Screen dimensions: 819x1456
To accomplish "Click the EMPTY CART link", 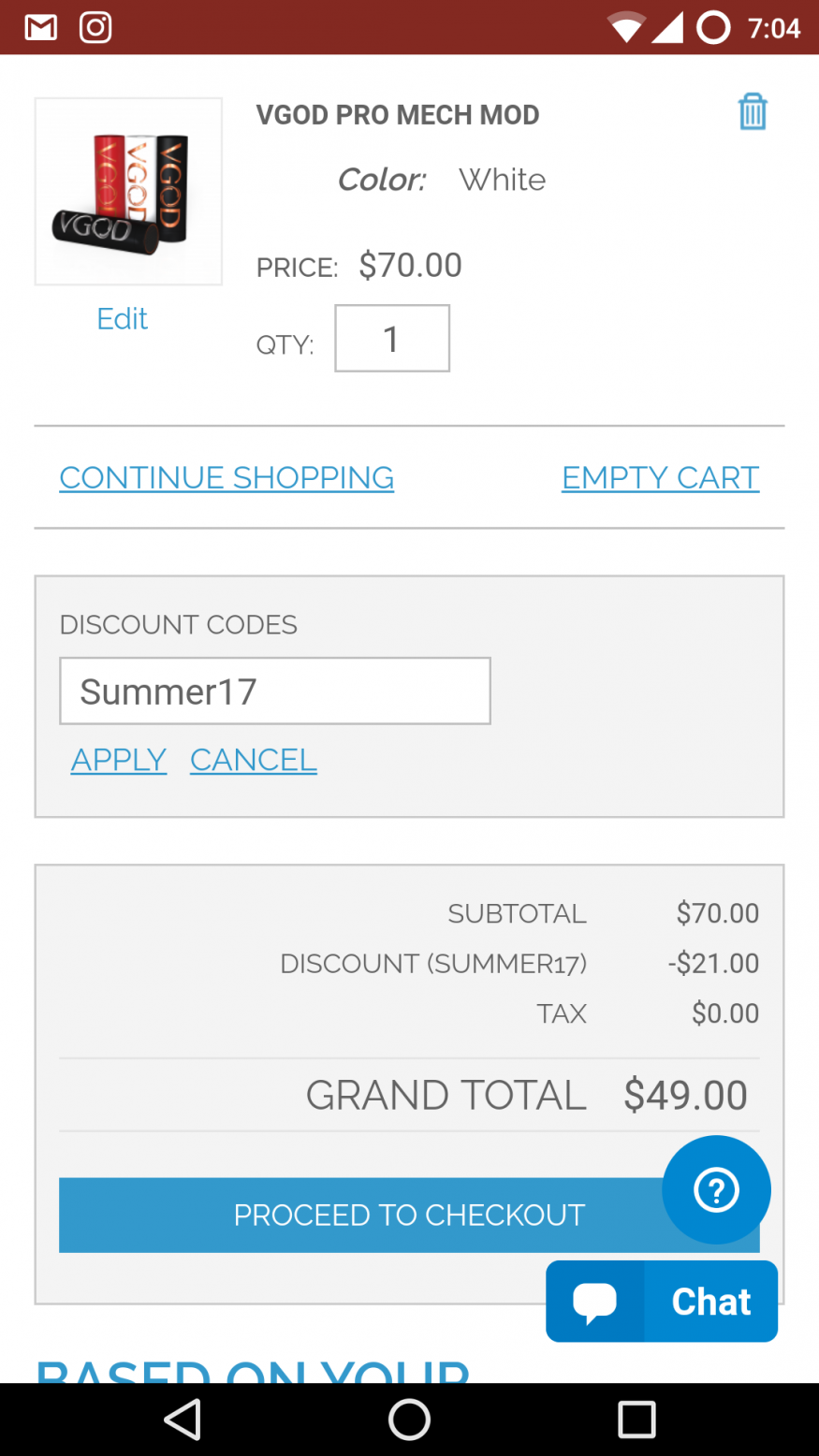I will (x=660, y=477).
